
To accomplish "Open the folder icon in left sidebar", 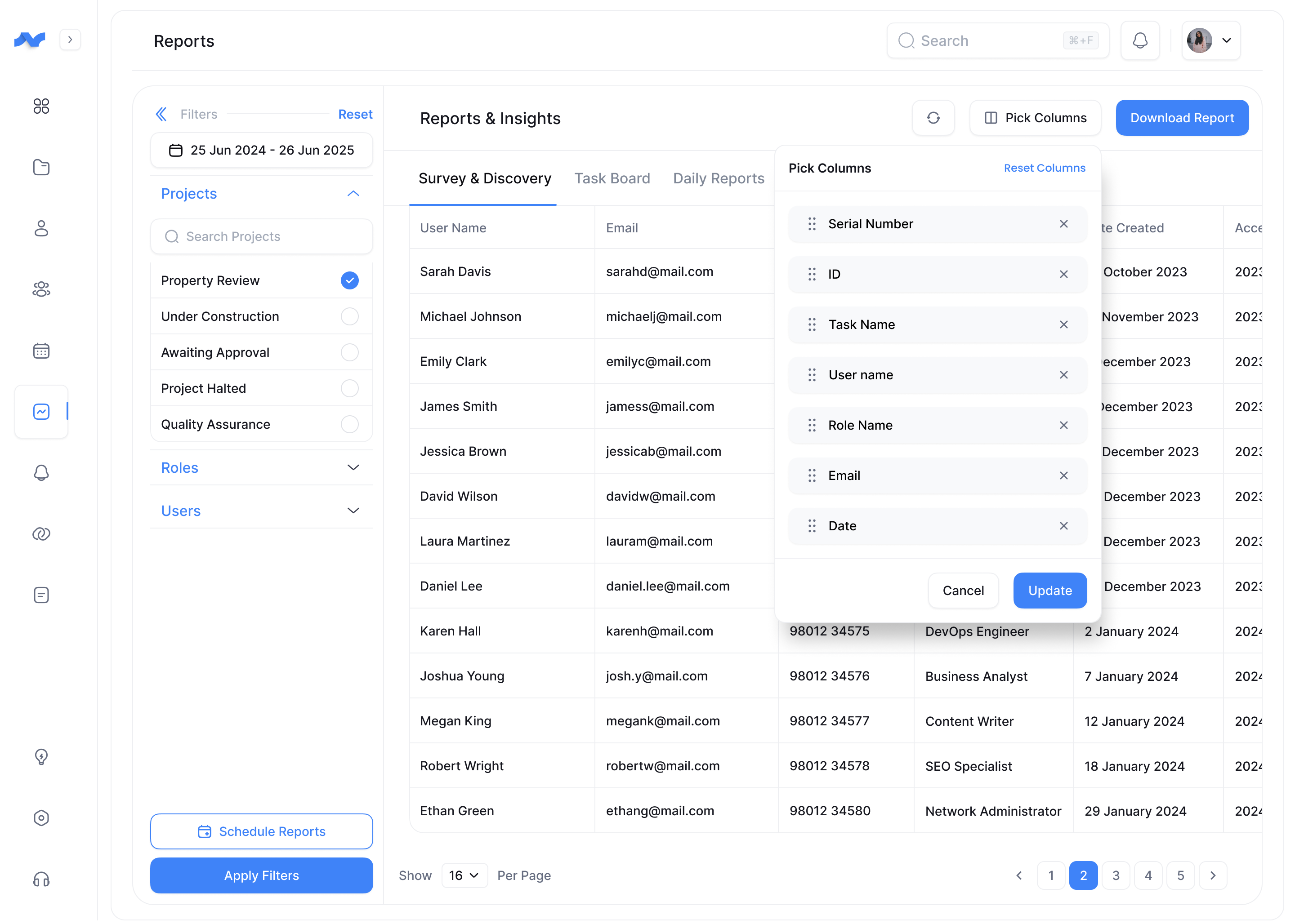I will [x=41, y=167].
